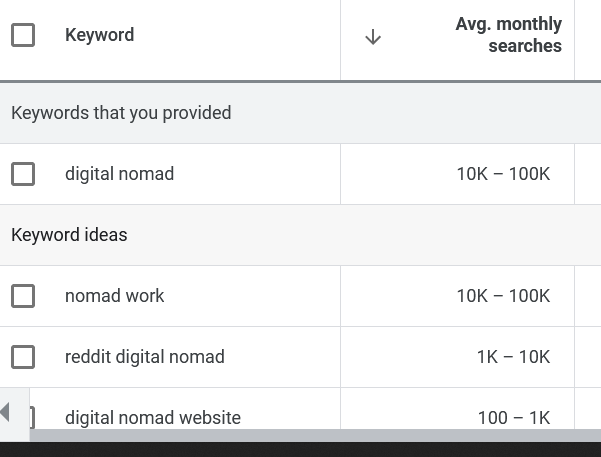Sort by the Keyword column header
The width and height of the screenshot is (601, 457).
99,36
